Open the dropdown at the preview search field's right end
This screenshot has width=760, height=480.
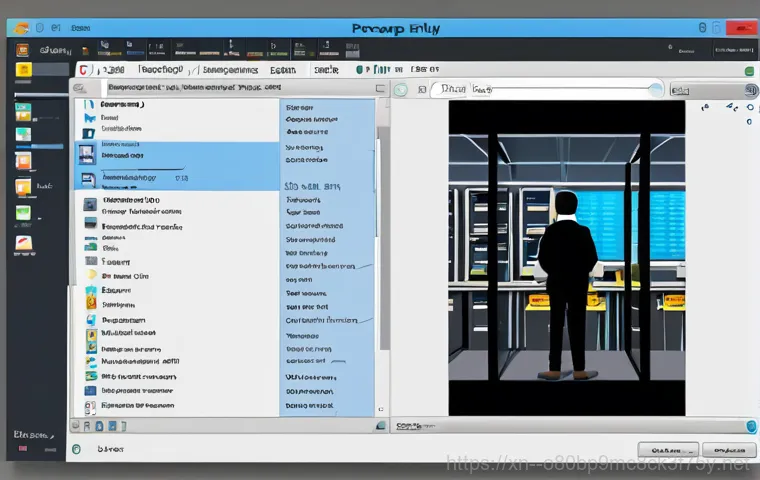click(x=655, y=90)
